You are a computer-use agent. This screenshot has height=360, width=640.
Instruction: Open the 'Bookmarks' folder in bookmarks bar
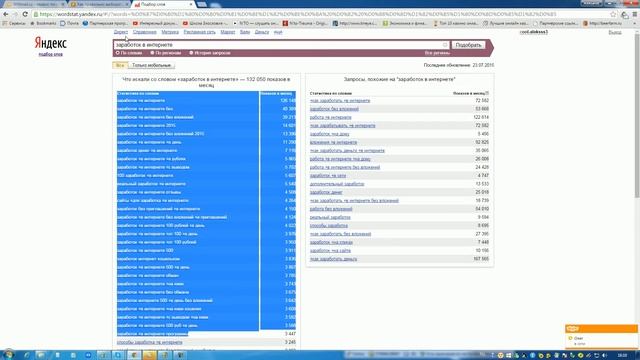(x=43, y=24)
